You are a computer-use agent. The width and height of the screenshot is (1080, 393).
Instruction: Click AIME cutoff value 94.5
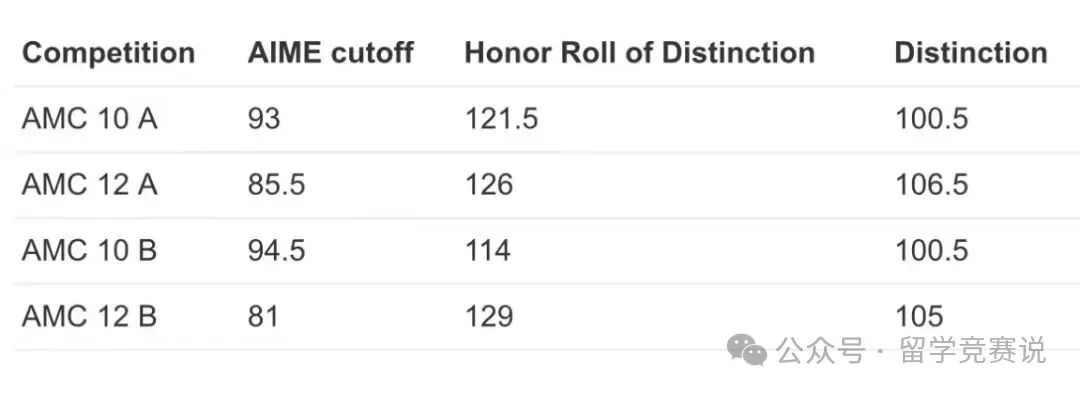click(276, 250)
